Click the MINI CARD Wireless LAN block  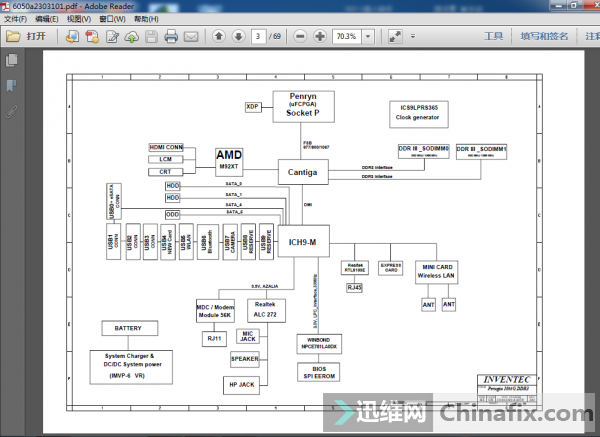tap(436, 272)
